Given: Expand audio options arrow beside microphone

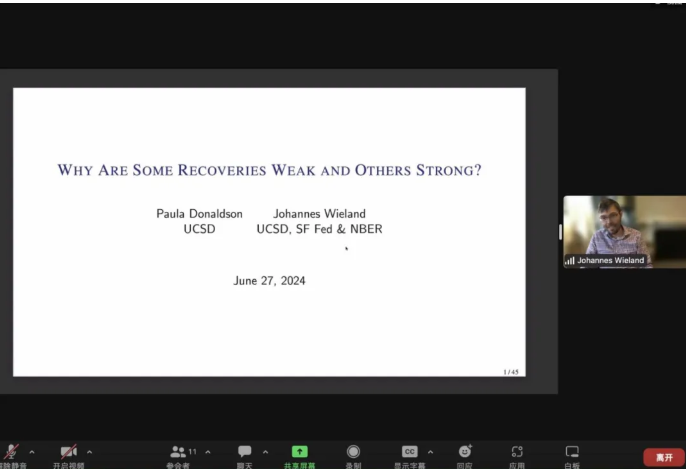Looking at the screenshot, I should [32, 452].
